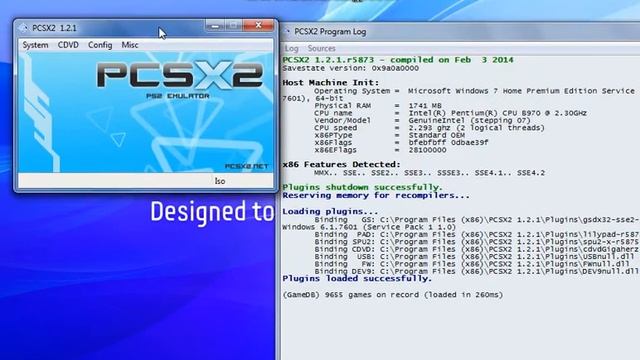
Task: Click the 'Physical RAM' log line
Action: pyautogui.click(x=378, y=106)
